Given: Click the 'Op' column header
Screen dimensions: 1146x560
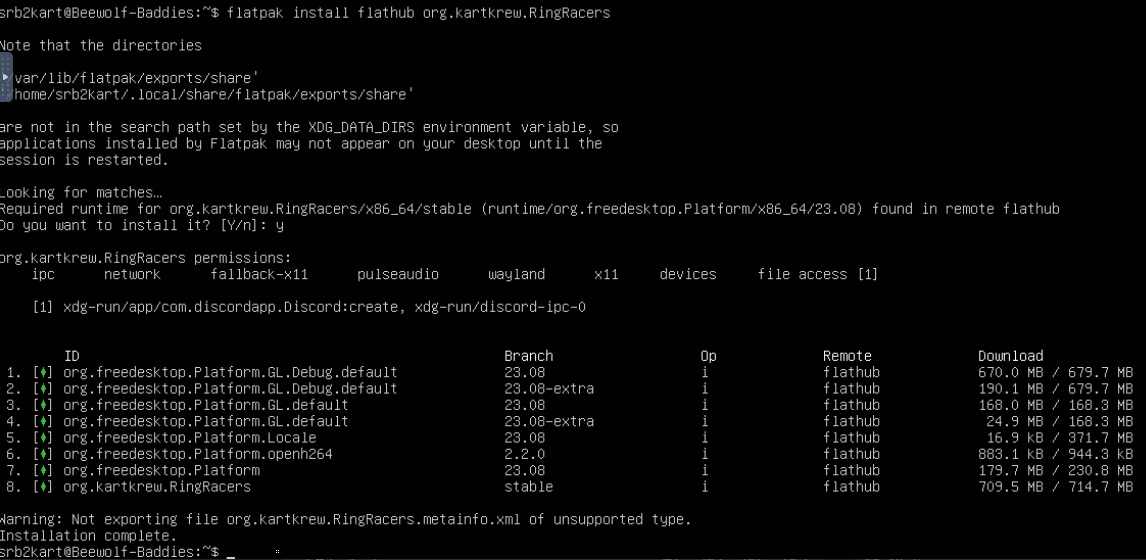Looking at the screenshot, I should click(x=708, y=356).
